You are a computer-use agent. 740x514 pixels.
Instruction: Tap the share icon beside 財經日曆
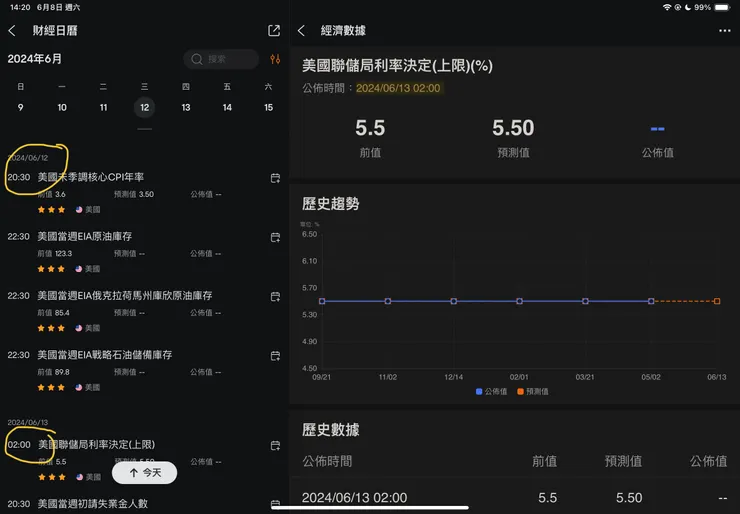click(x=274, y=31)
